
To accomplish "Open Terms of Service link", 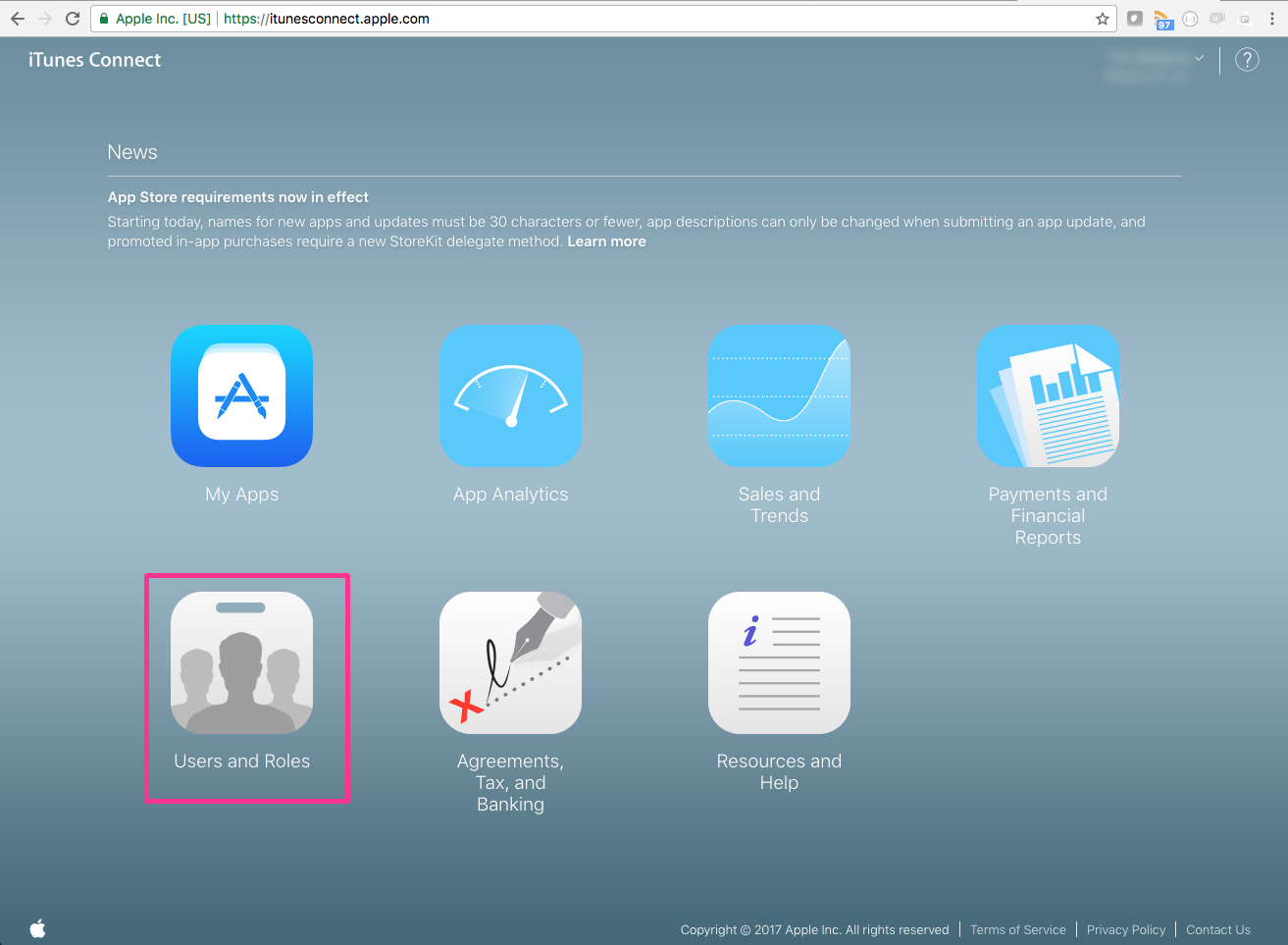I will click(x=1018, y=929).
